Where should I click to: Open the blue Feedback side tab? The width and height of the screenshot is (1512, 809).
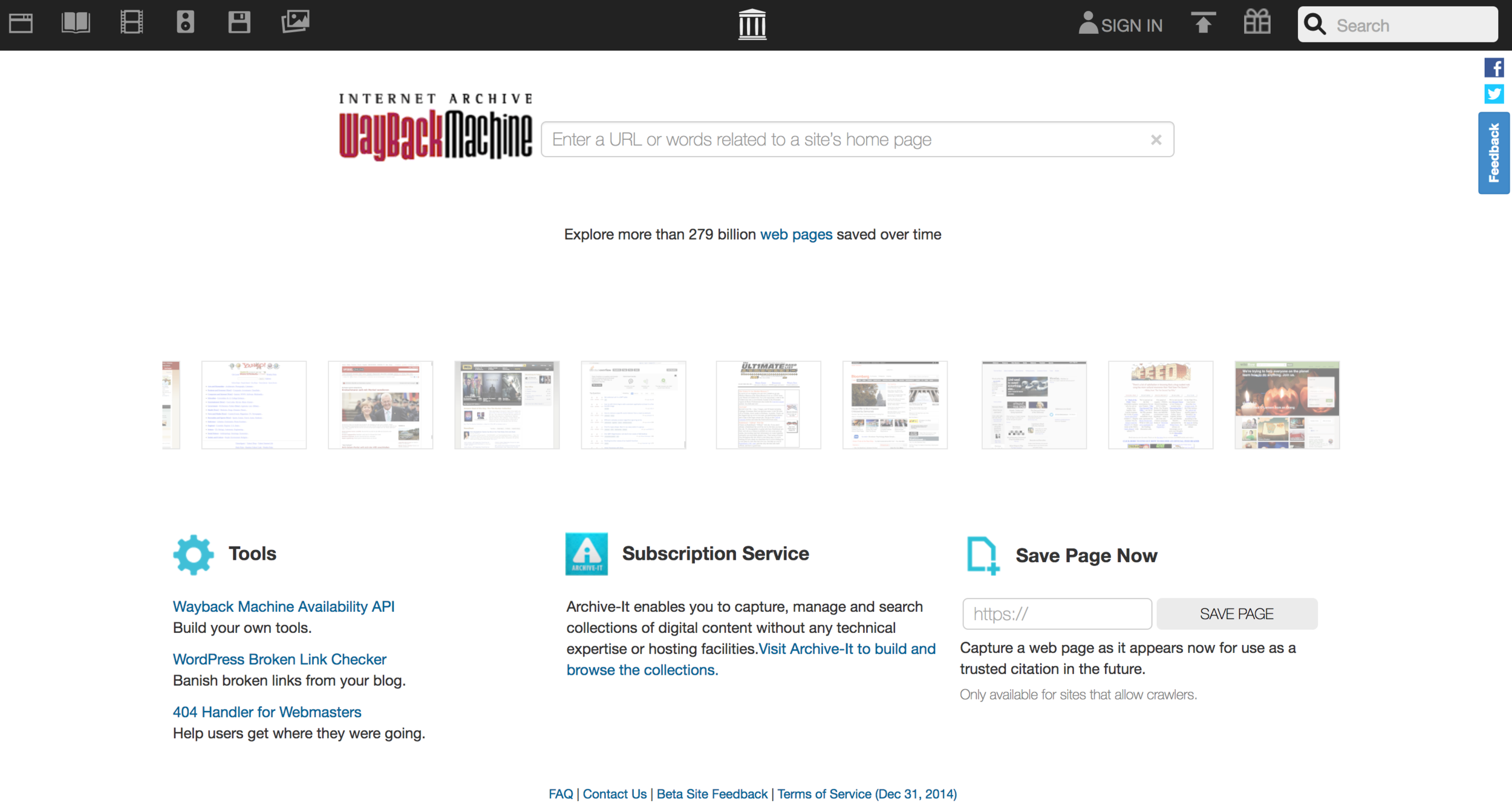1494,153
